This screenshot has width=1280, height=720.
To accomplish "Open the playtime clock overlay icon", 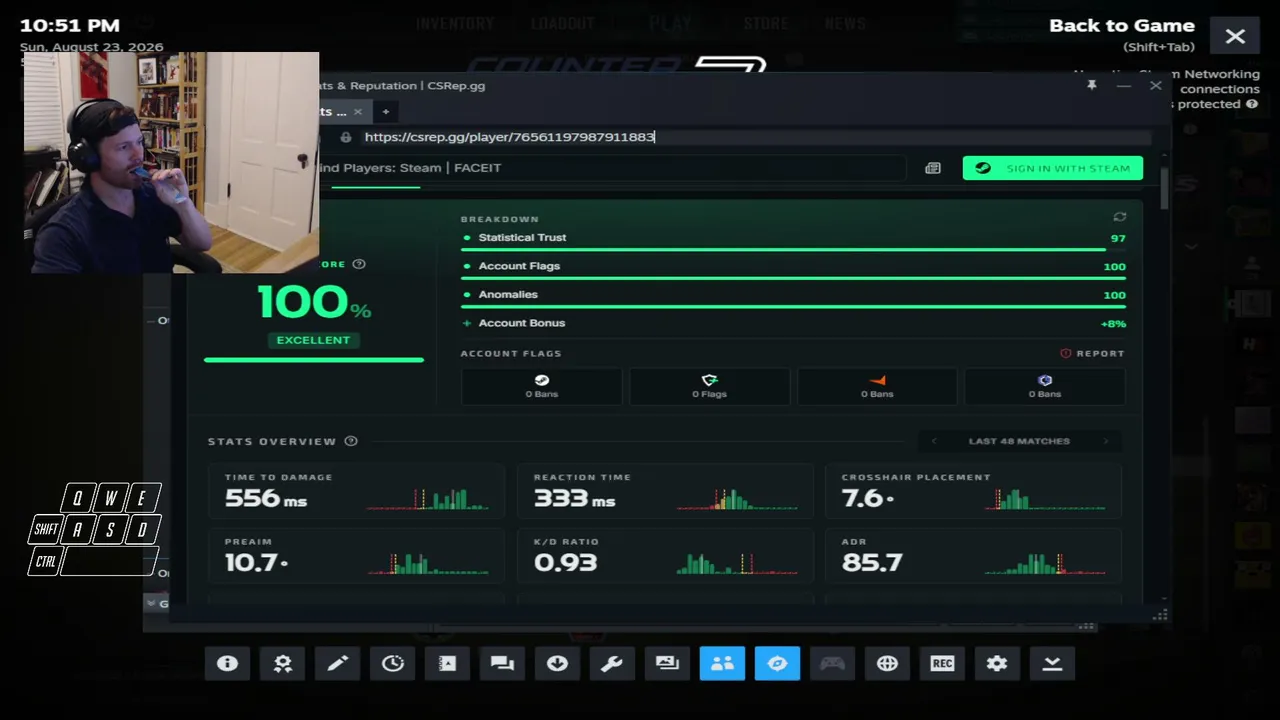I will coord(392,663).
